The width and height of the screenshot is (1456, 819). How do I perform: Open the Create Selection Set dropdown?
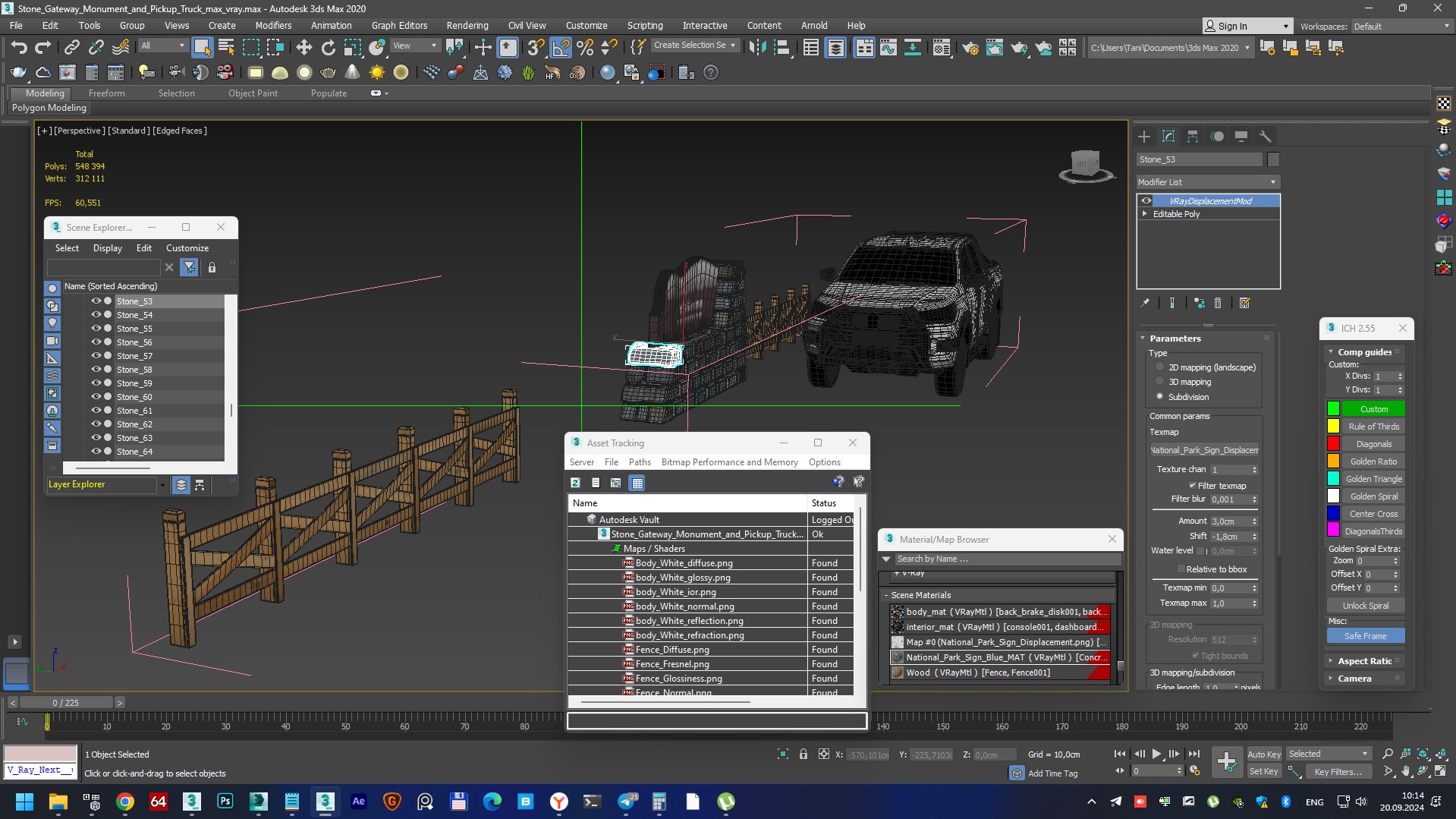click(694, 46)
